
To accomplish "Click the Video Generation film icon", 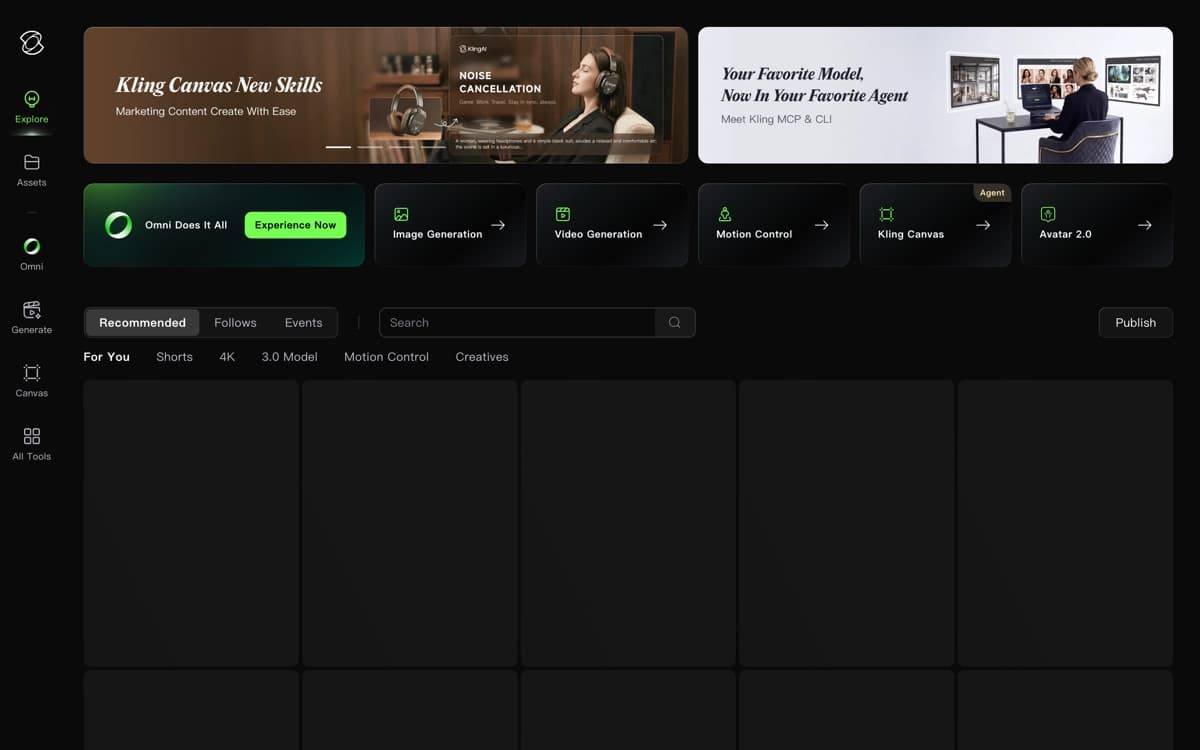I will click(x=563, y=214).
